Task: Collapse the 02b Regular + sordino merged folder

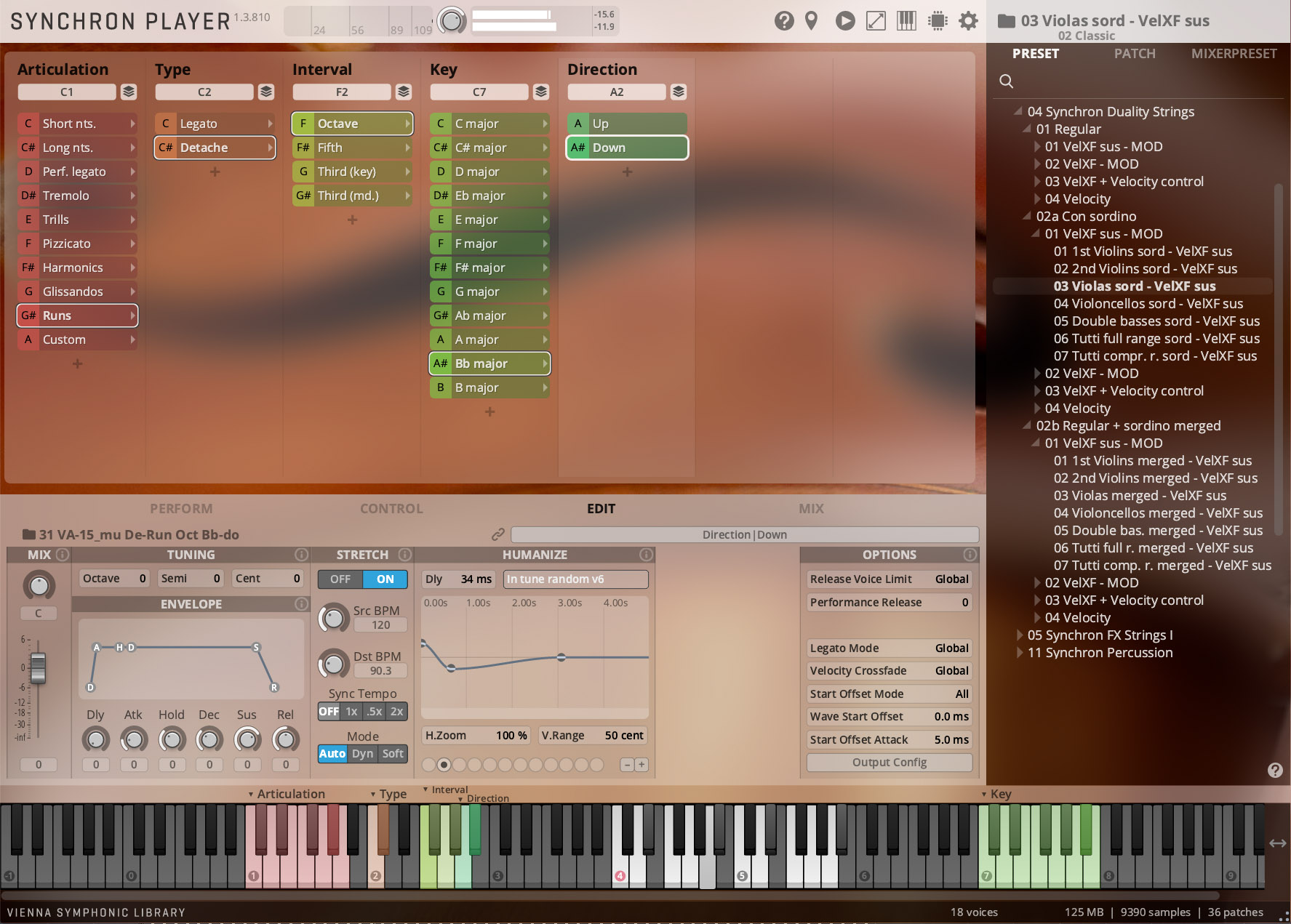Action: [x=1027, y=425]
